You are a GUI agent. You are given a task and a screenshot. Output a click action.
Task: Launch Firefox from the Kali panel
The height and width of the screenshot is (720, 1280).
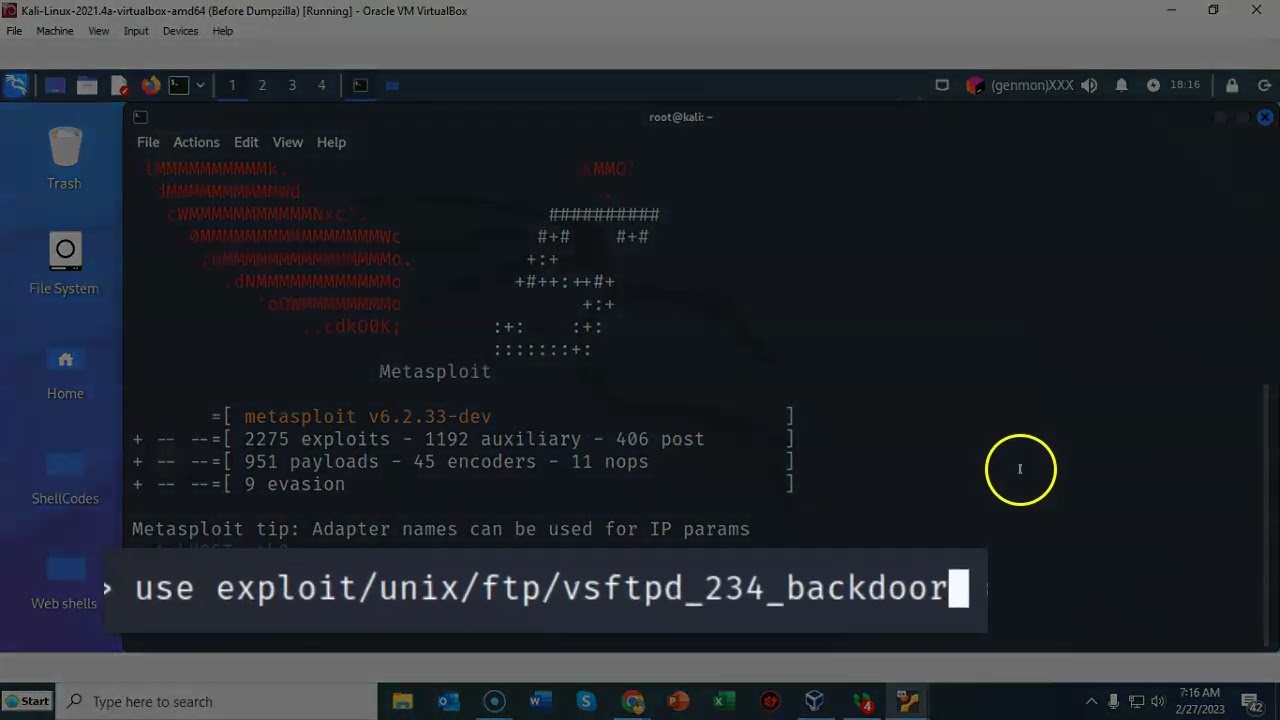[x=150, y=86]
